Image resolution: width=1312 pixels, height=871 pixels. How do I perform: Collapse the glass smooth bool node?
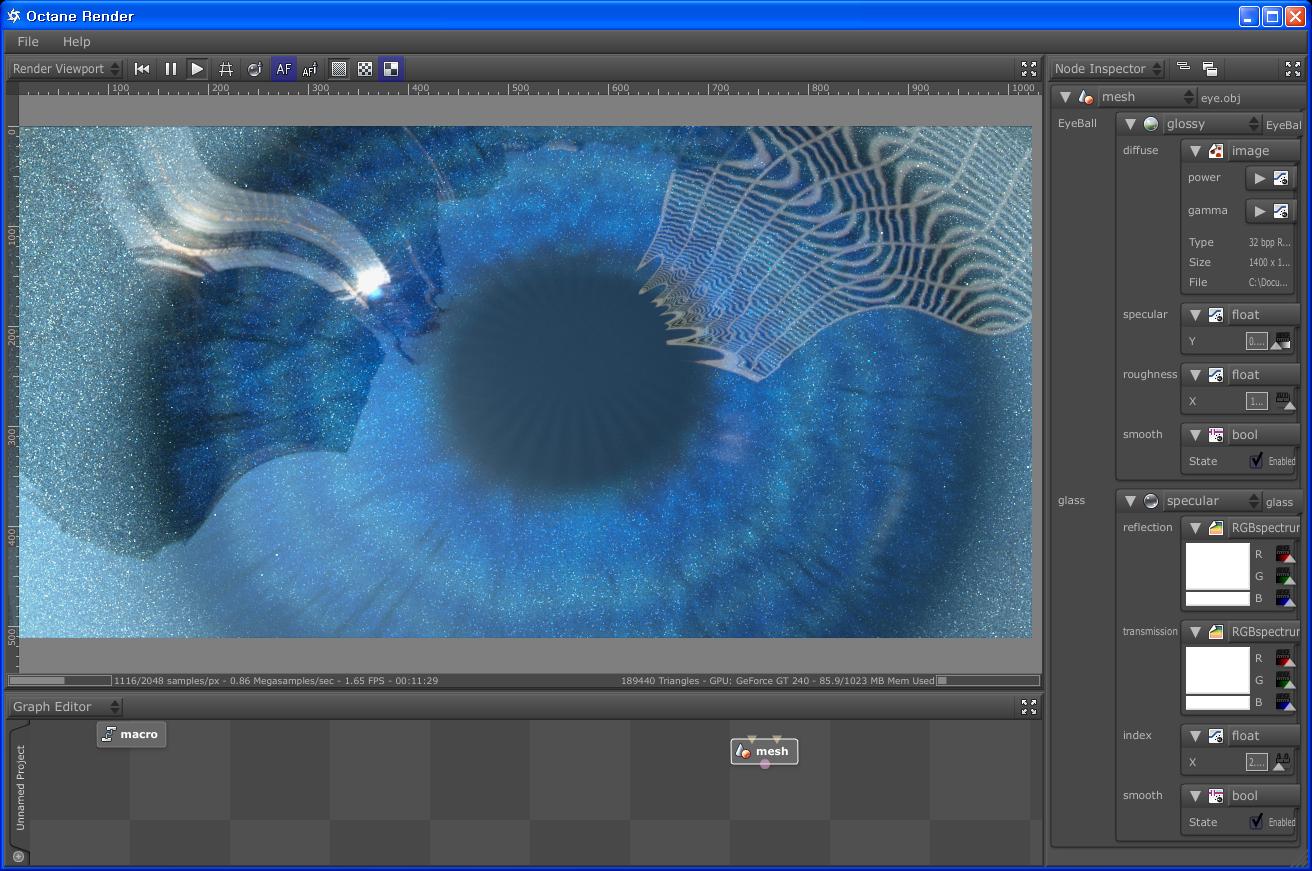[1195, 796]
